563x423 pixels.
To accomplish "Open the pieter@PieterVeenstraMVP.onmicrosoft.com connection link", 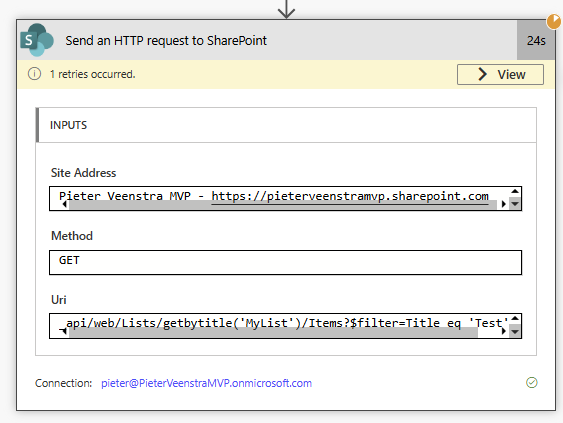I will tap(206, 383).
